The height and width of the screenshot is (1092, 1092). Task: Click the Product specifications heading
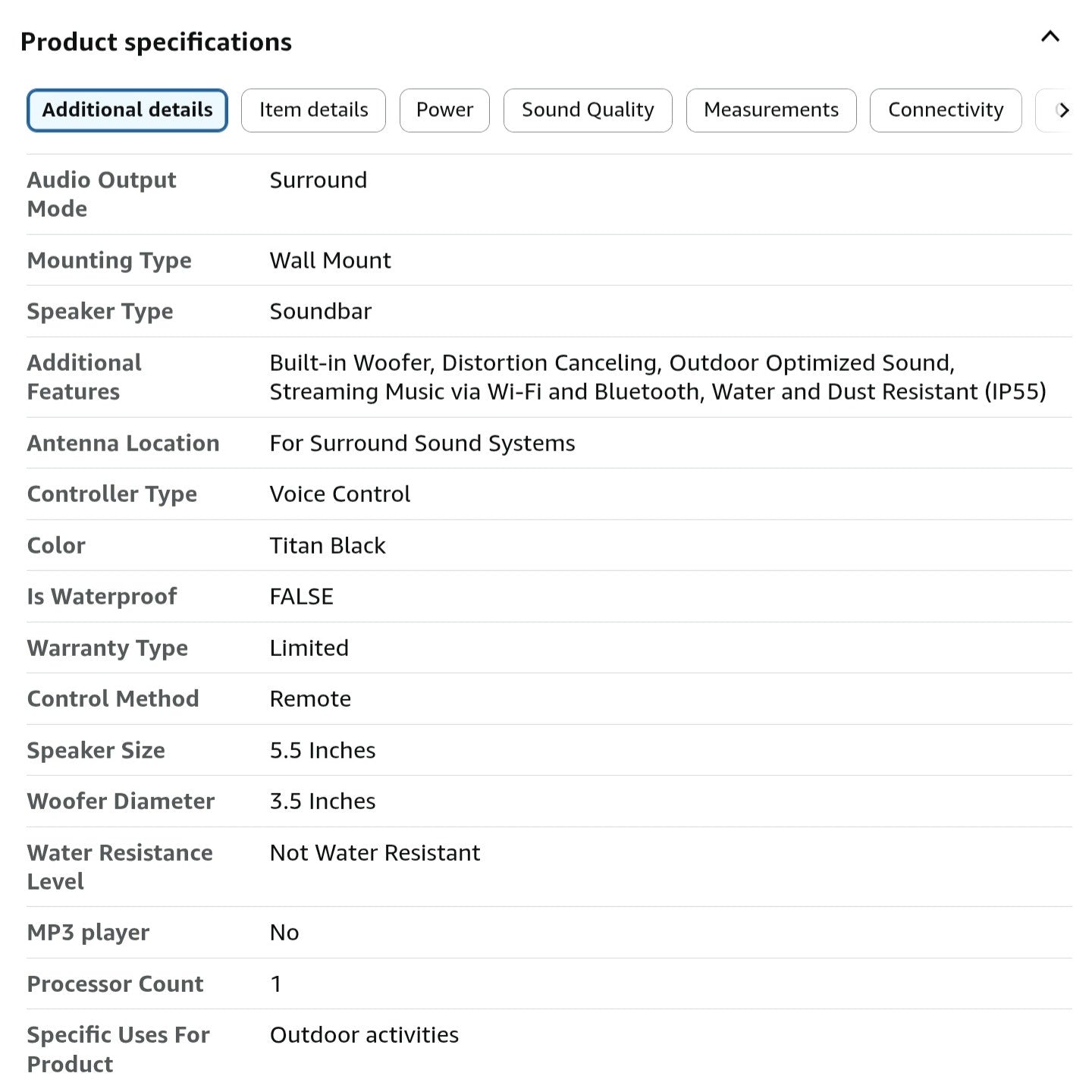coord(156,42)
